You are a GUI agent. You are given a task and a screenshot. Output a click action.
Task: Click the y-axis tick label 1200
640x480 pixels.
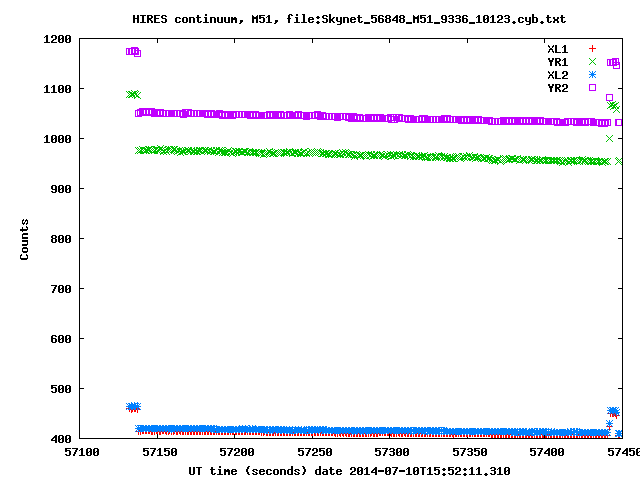57,40
